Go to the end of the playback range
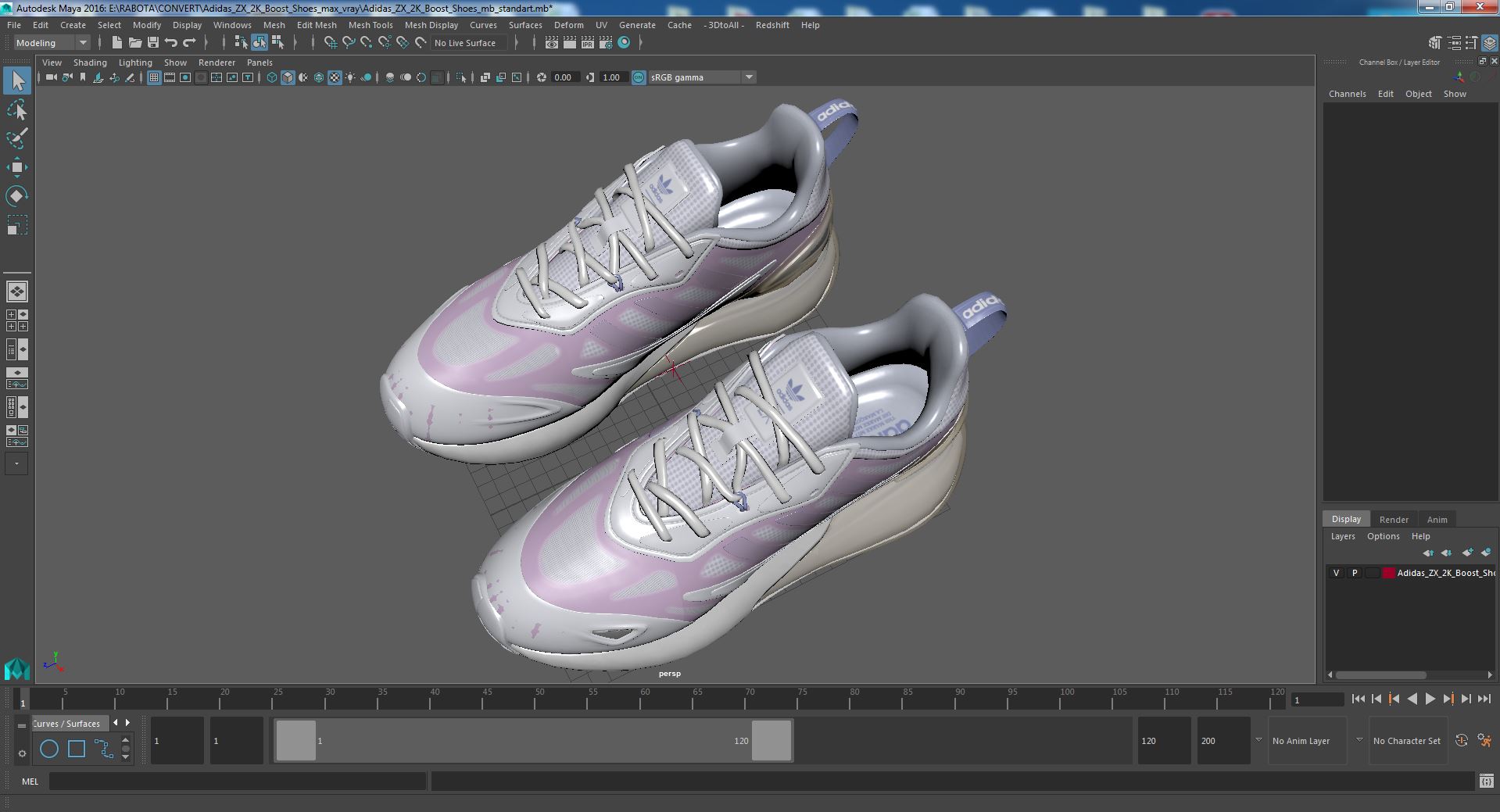Image resolution: width=1500 pixels, height=812 pixels. click(1484, 699)
